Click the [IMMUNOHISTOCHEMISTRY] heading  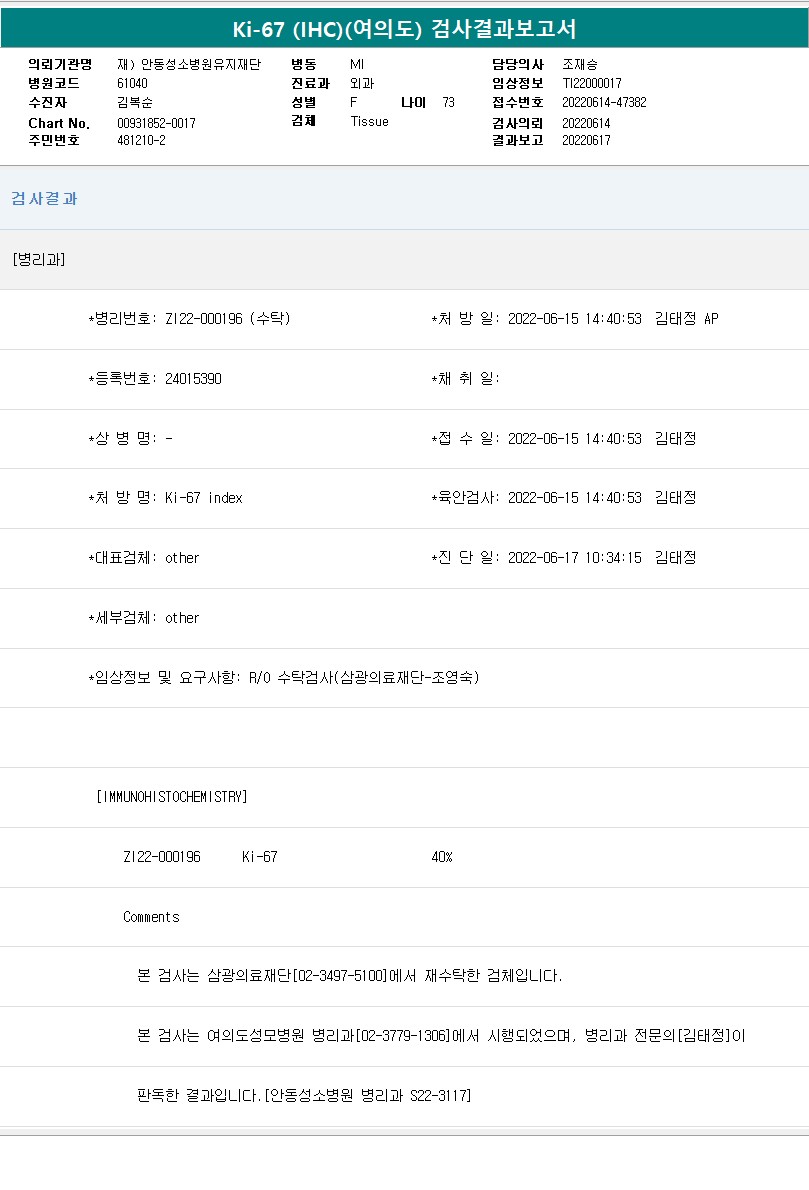[x=172, y=797]
